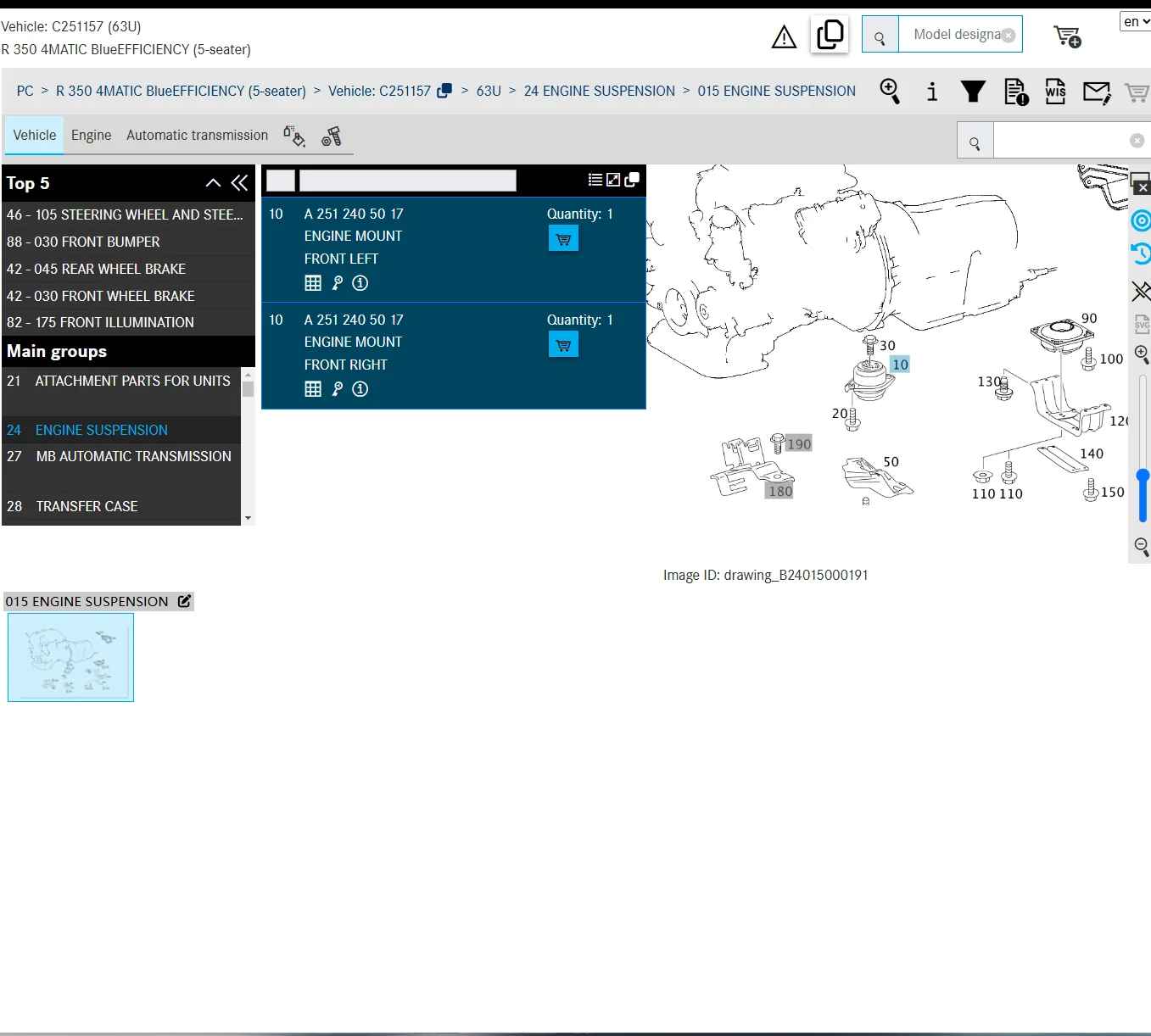The image size is (1151, 1036).
Task: Click the warning triangle icon
Action: click(784, 37)
